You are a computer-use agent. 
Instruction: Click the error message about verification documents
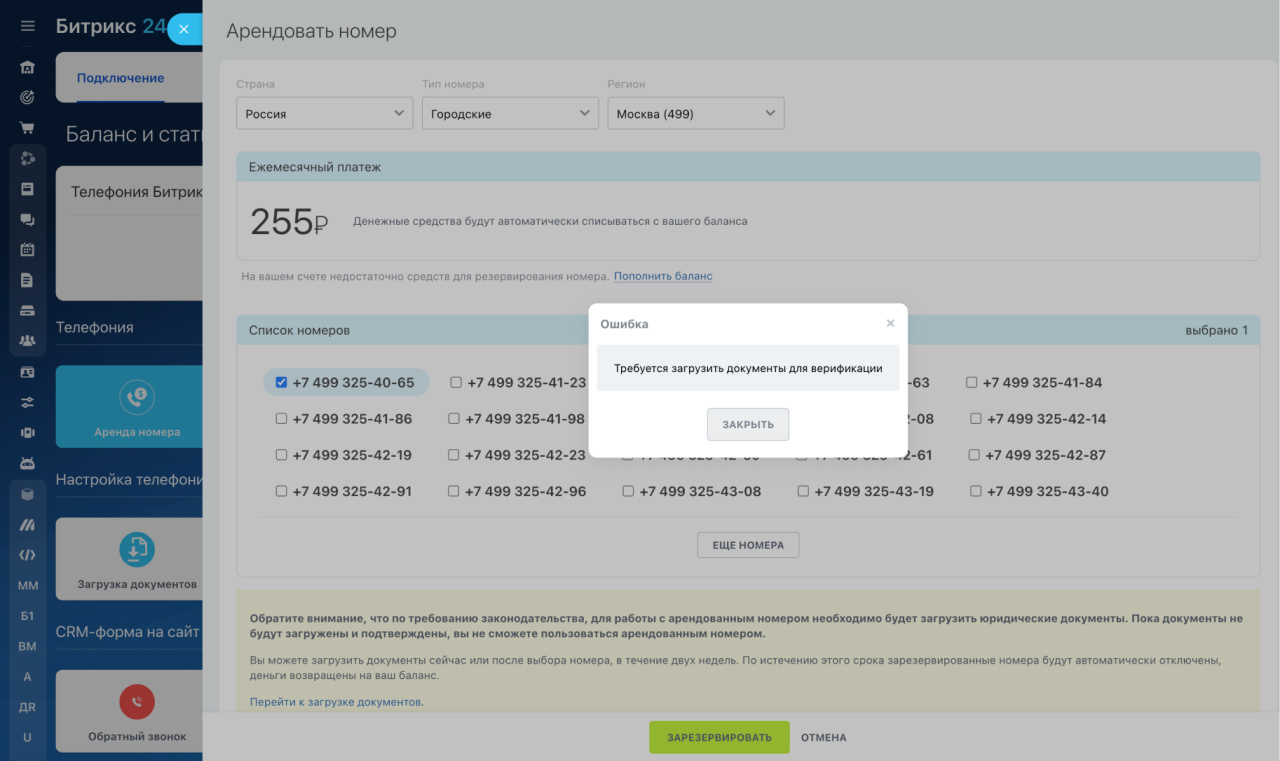click(x=748, y=368)
